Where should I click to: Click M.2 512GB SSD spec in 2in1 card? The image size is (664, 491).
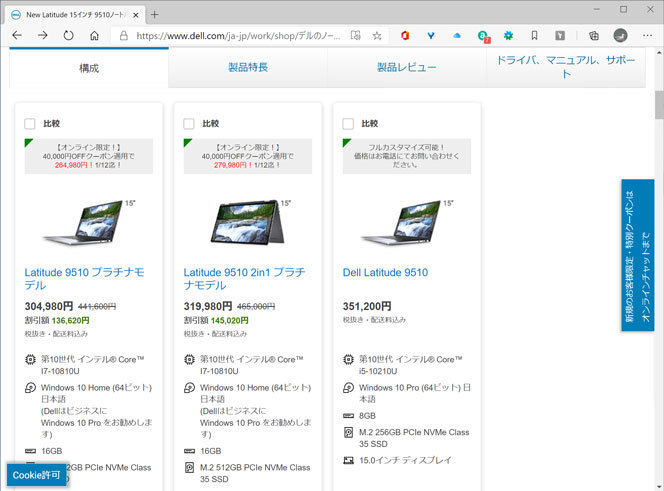coord(255,473)
